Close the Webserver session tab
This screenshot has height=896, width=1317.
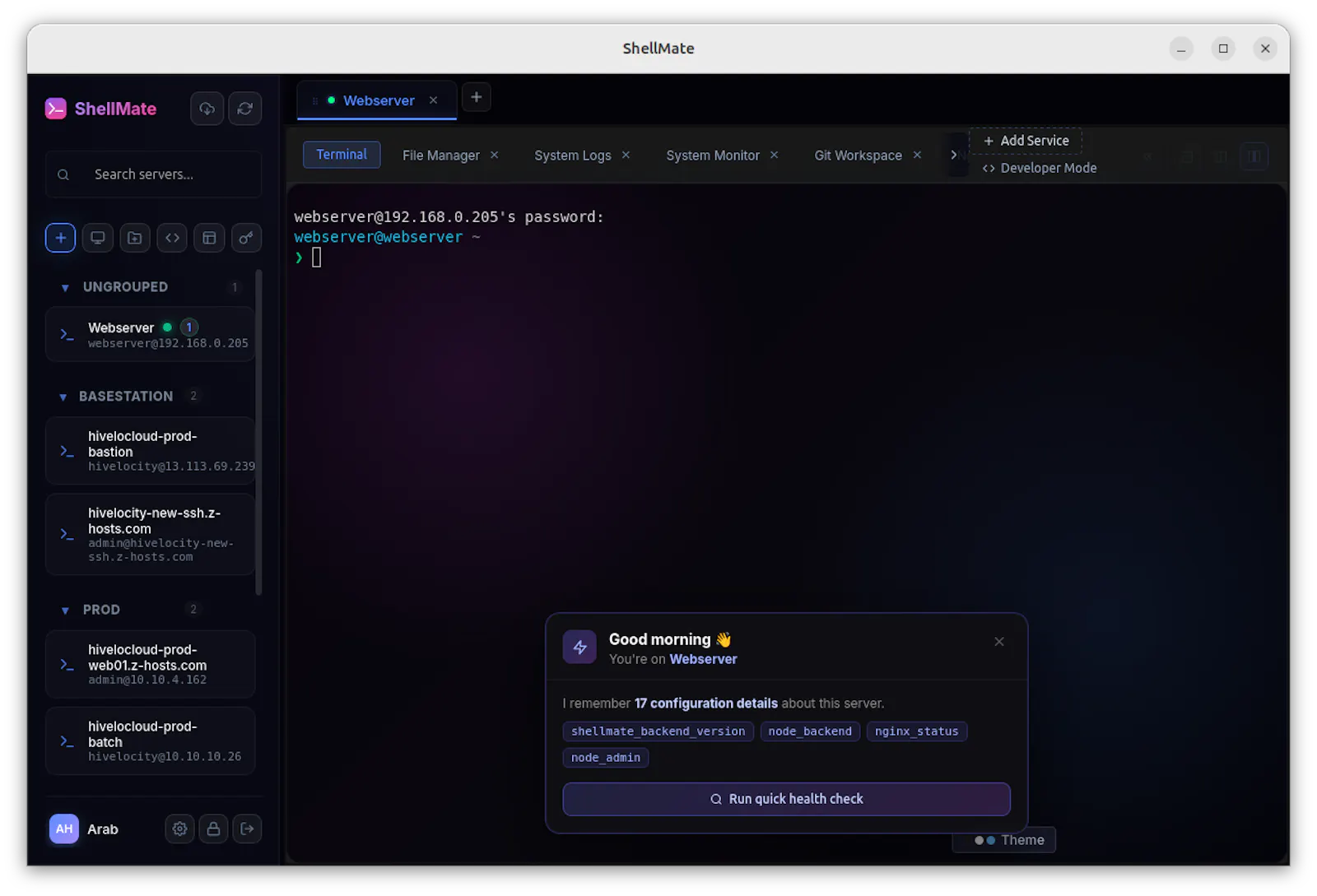(x=433, y=100)
